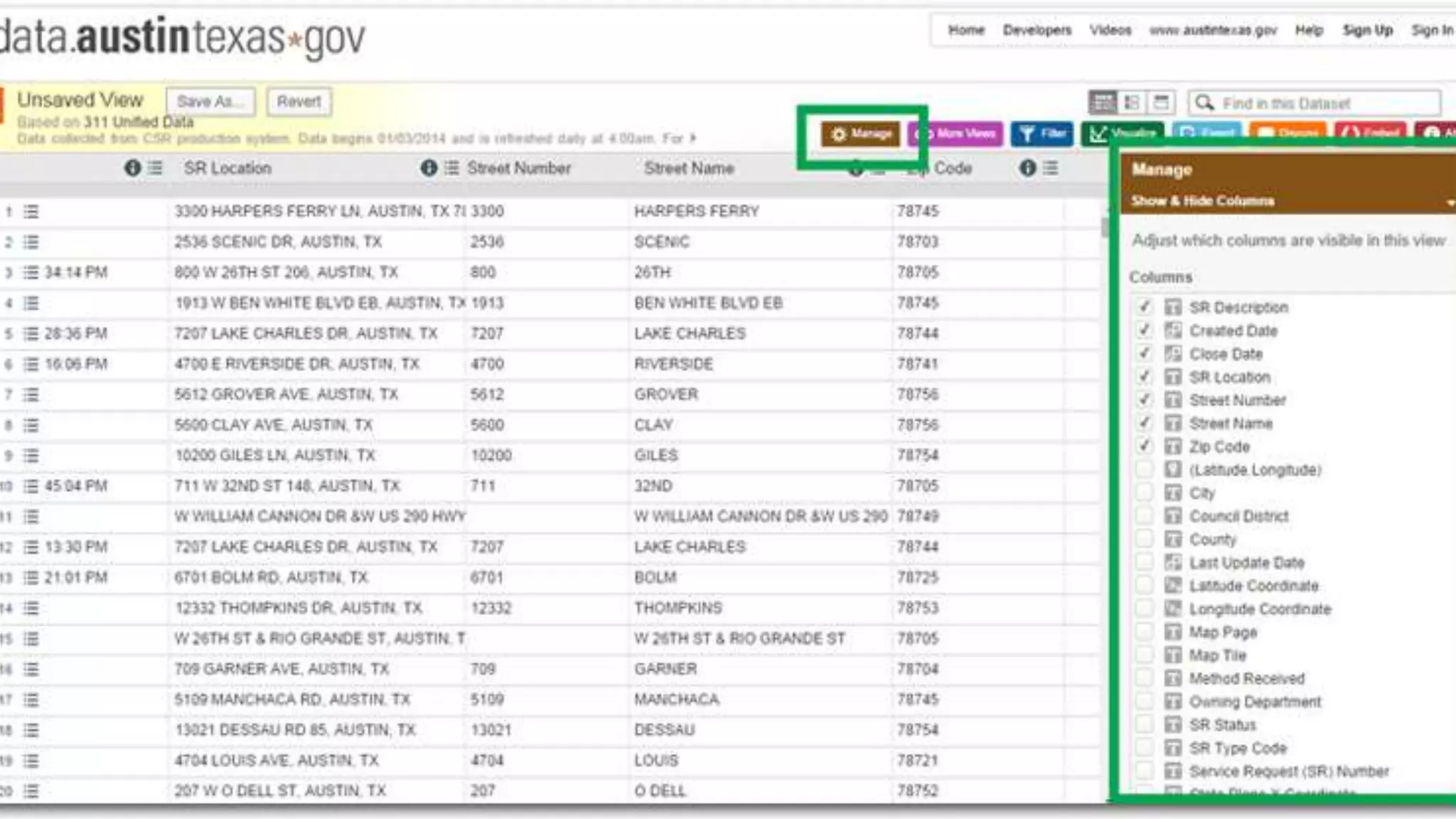Check the Council District column
Image resolution: width=1456 pixels, height=819 pixels.
point(1144,516)
